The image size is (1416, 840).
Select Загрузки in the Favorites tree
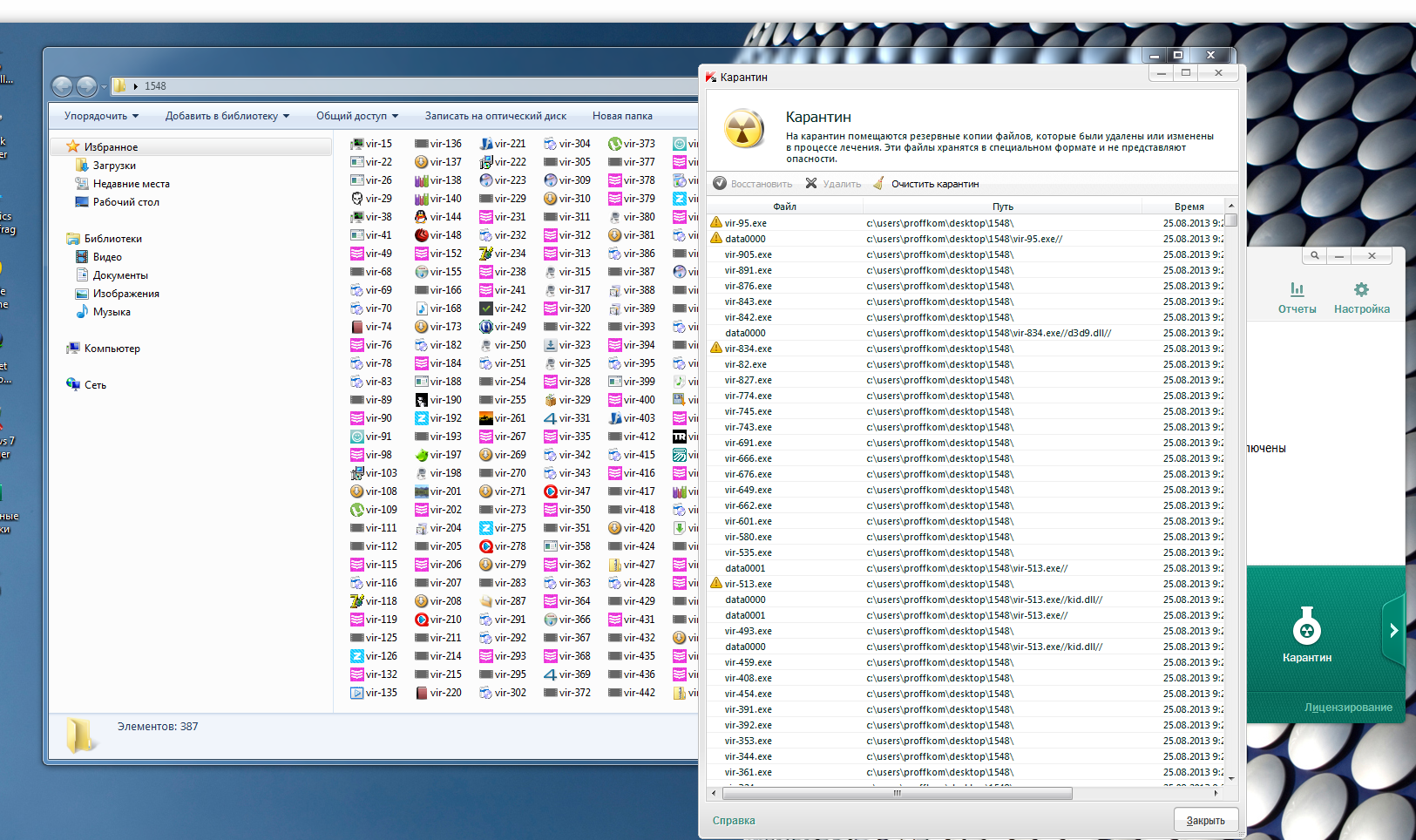click(x=114, y=166)
